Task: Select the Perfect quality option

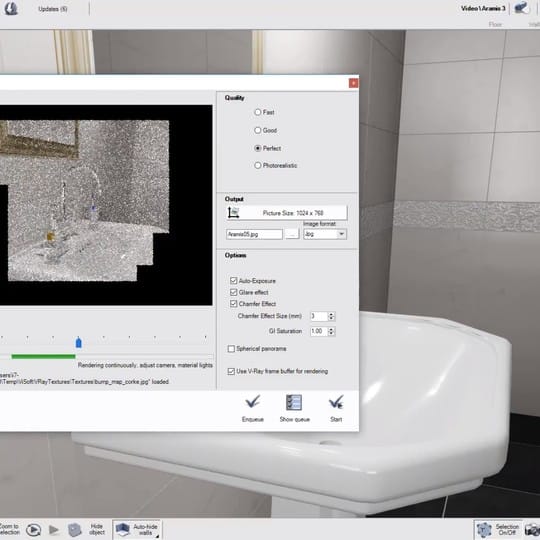Action: coord(258,148)
